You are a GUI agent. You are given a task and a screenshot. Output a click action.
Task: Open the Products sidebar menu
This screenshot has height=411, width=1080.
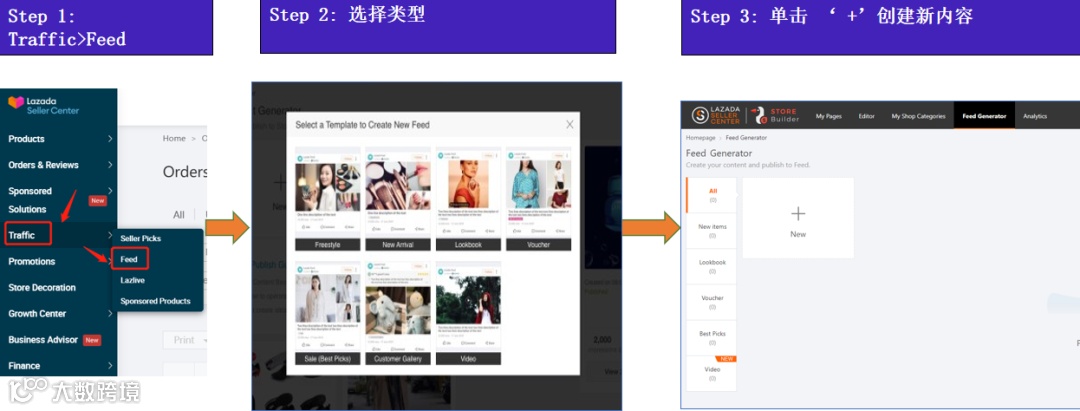click(x=26, y=138)
